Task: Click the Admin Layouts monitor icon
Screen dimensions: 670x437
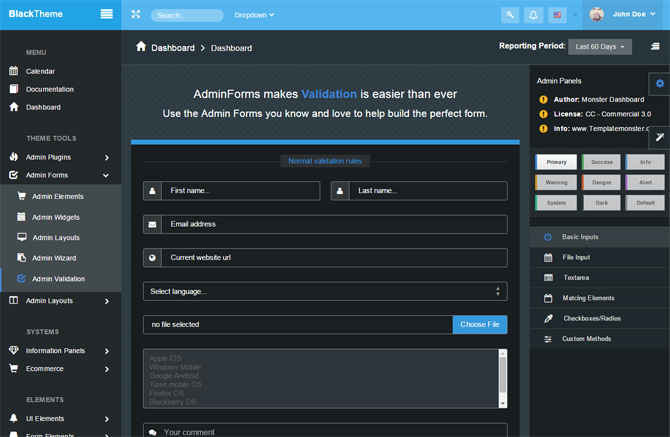Action: 21,237
